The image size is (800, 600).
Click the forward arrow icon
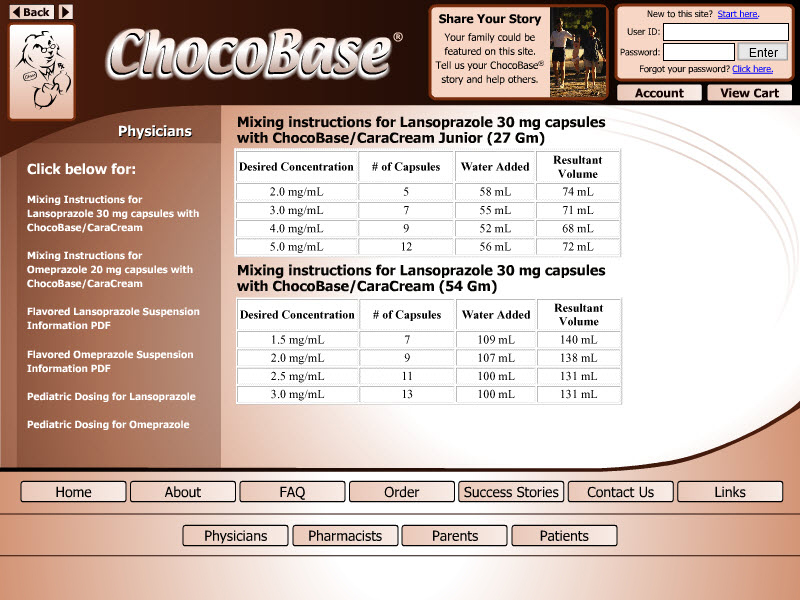(66, 12)
